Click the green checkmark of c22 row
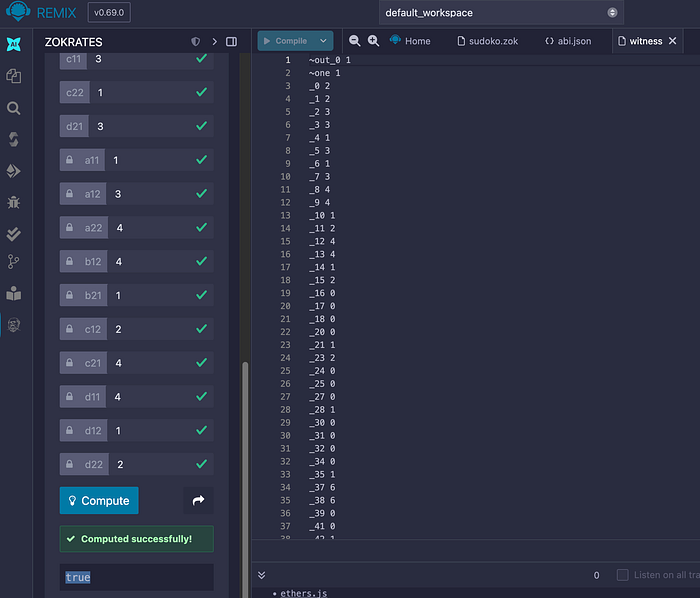 point(201,92)
